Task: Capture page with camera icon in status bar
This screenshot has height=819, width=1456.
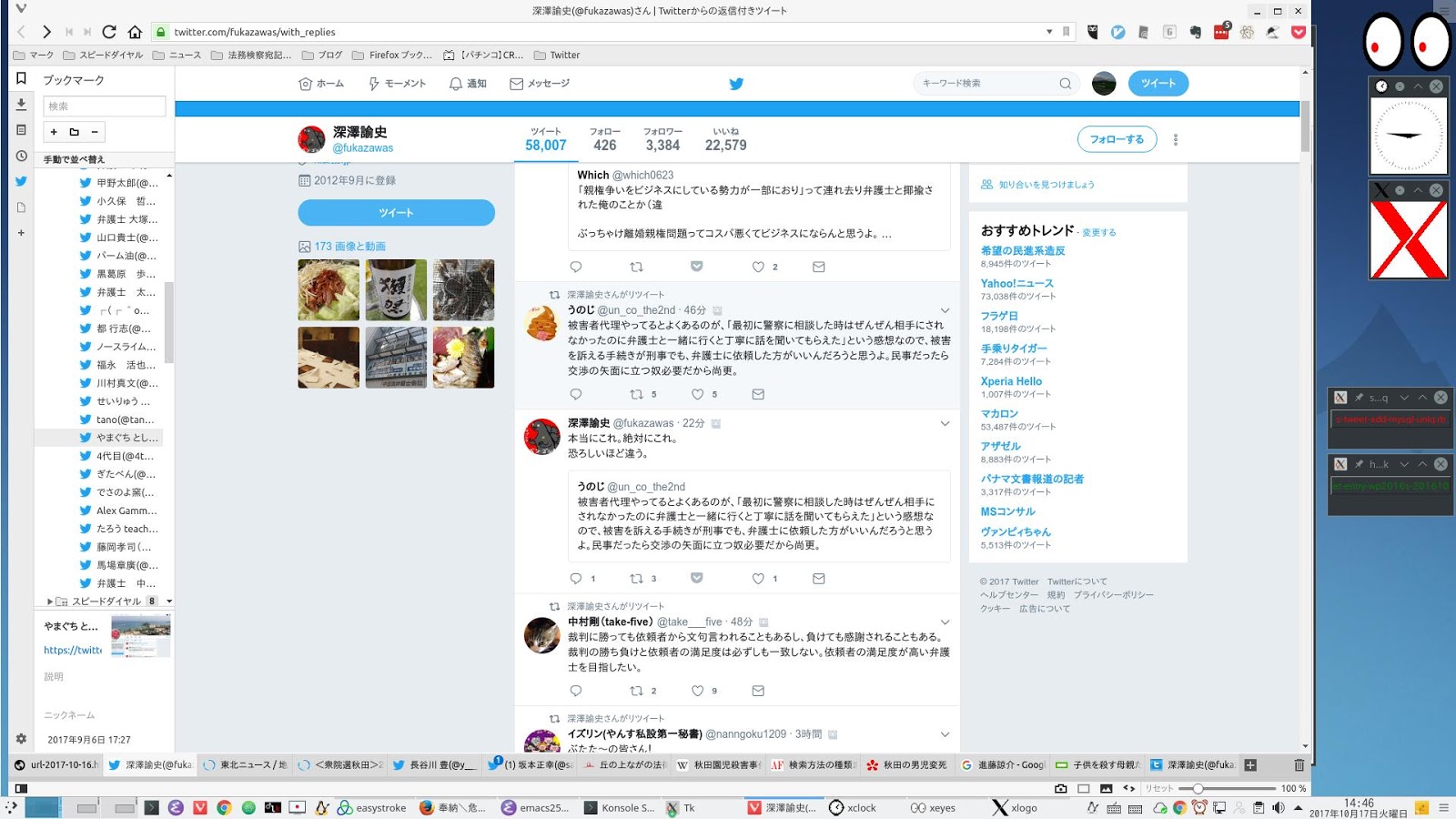Action: point(1060,788)
